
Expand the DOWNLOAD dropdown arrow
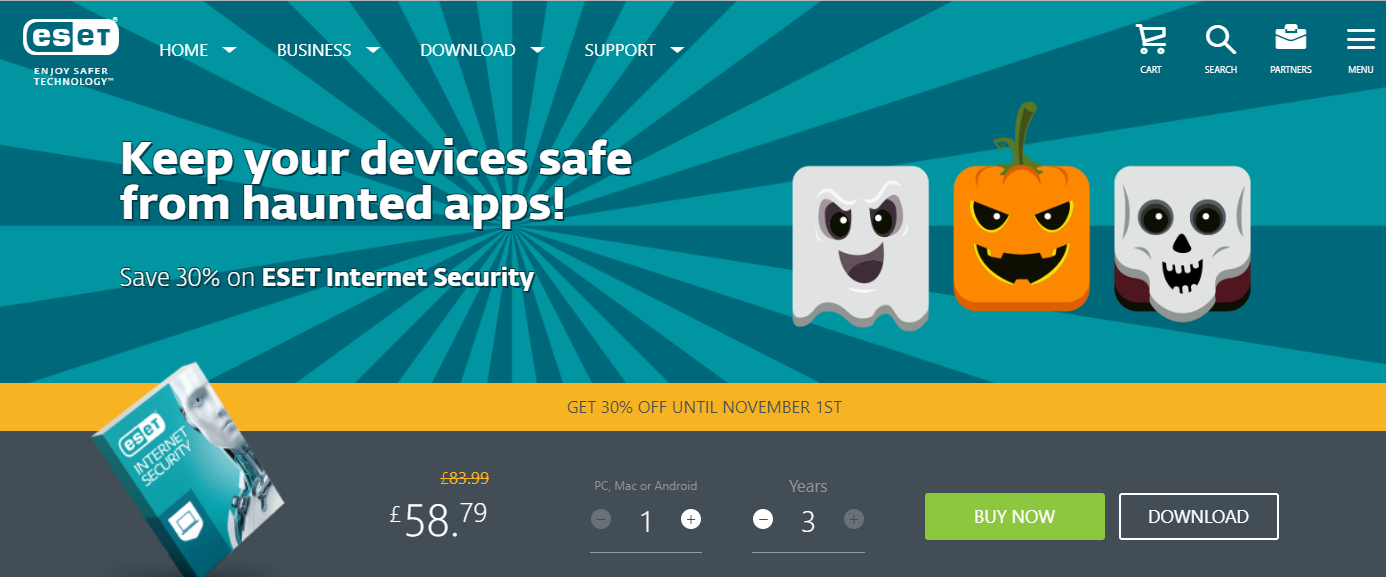click(x=537, y=50)
